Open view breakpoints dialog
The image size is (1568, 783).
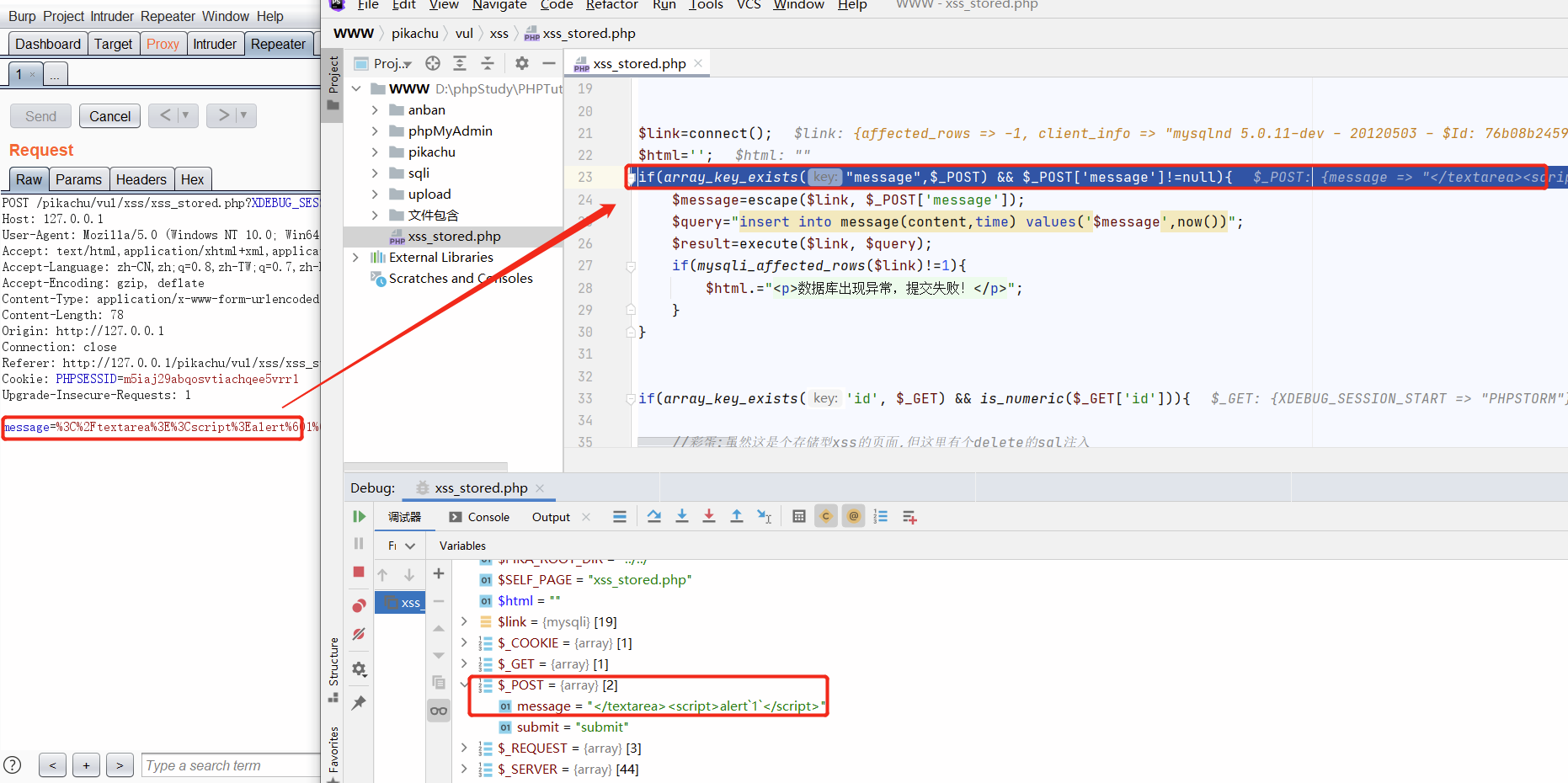359,606
